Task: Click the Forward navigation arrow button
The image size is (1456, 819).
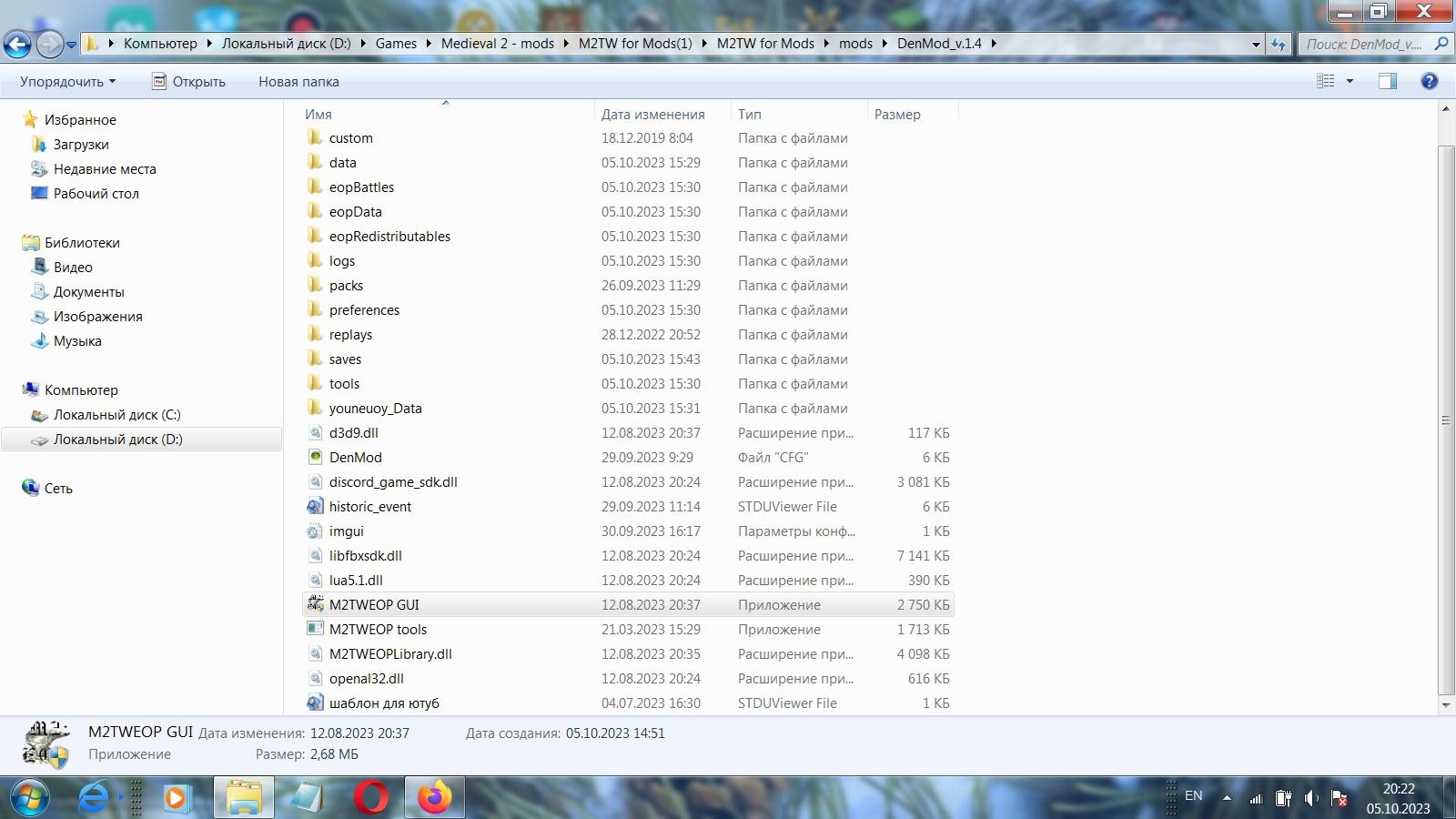Action: [49, 43]
